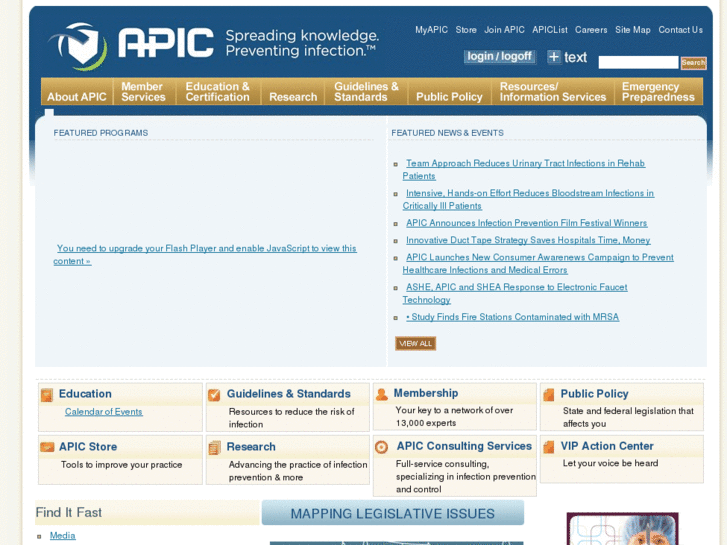Open Resources/Information Services menu
The image size is (727, 545).
pos(553,91)
